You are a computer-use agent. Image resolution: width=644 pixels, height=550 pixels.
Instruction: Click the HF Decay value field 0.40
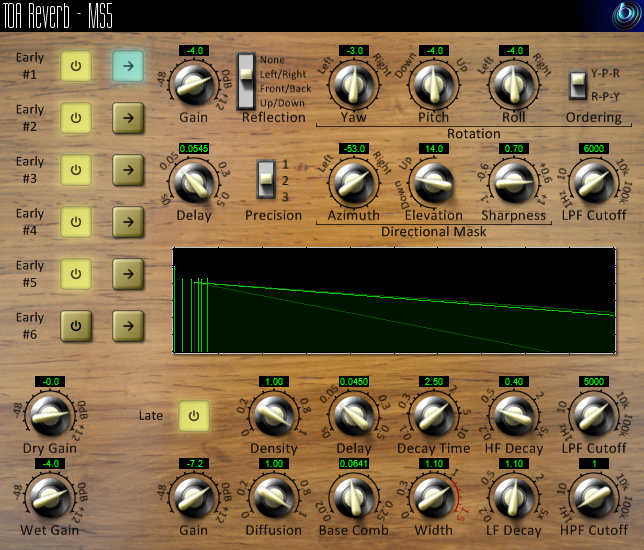514,382
